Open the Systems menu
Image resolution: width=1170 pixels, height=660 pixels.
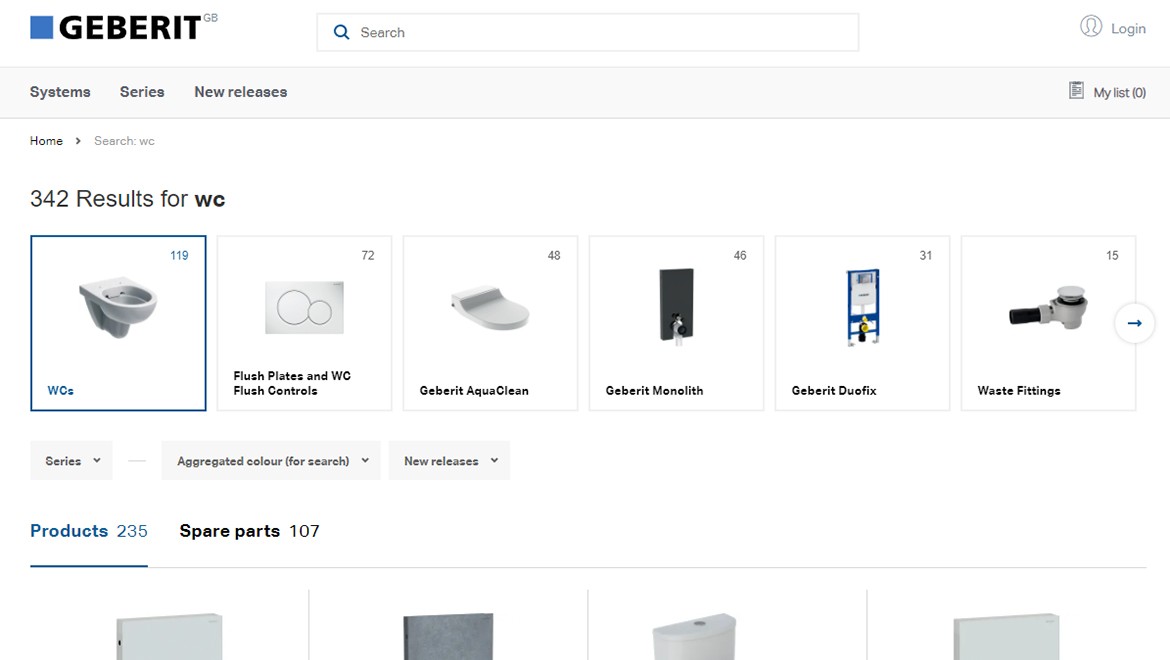coord(60,92)
